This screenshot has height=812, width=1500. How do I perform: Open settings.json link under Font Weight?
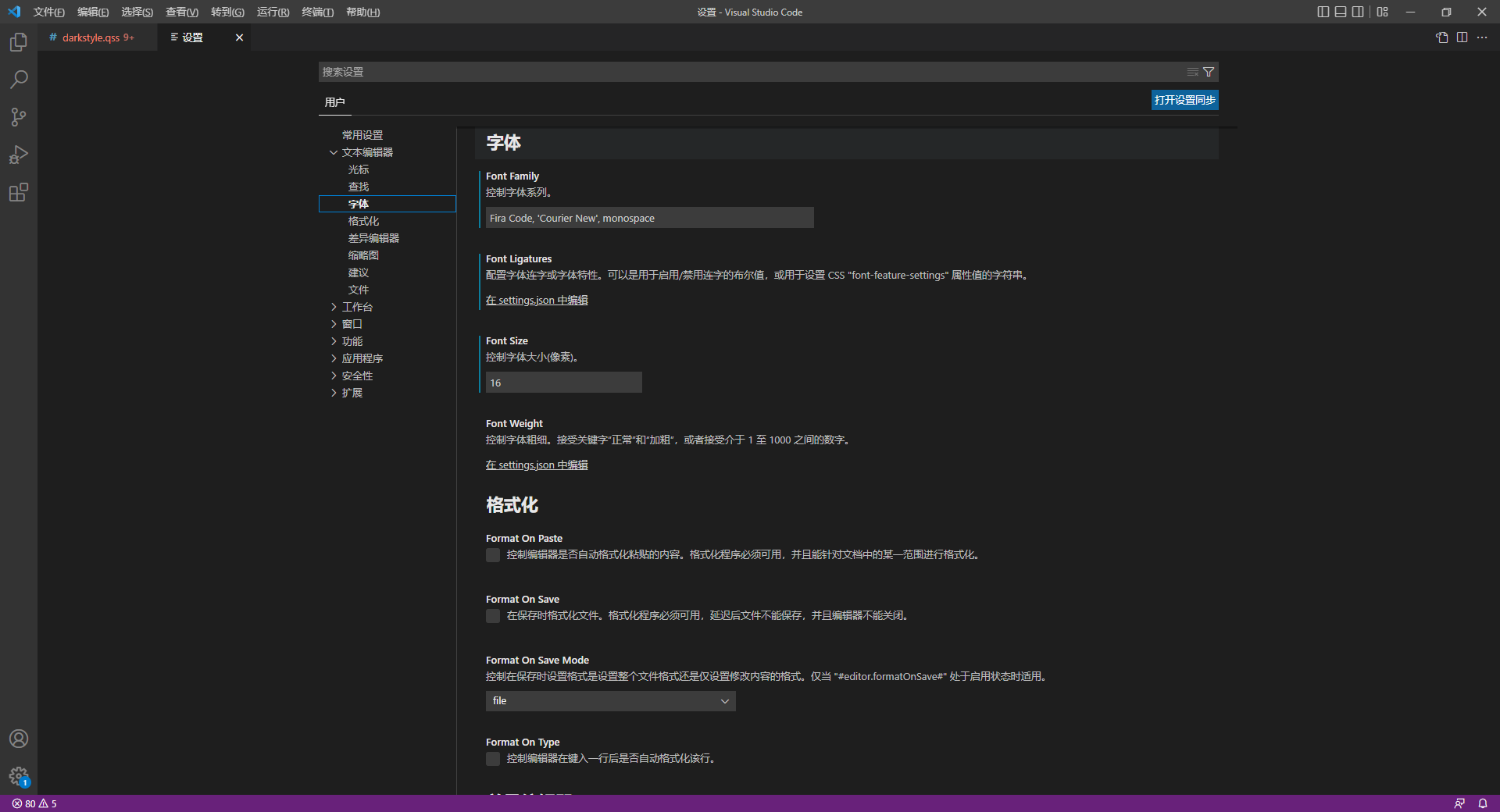click(x=537, y=465)
